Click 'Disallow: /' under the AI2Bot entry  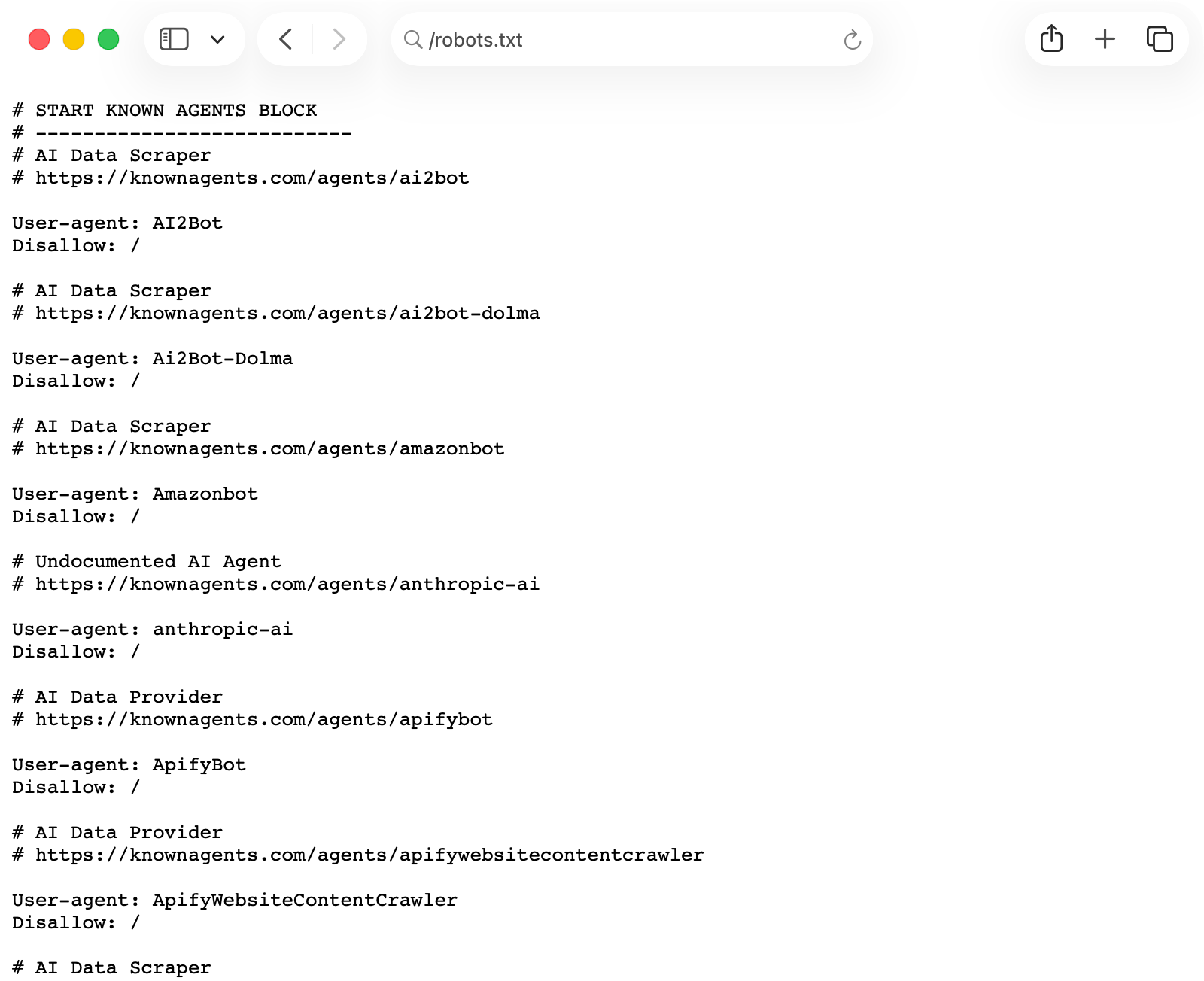point(76,246)
